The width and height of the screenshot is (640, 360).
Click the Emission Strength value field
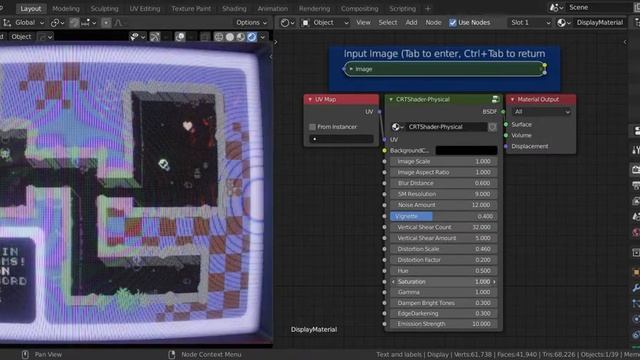click(x=443, y=324)
